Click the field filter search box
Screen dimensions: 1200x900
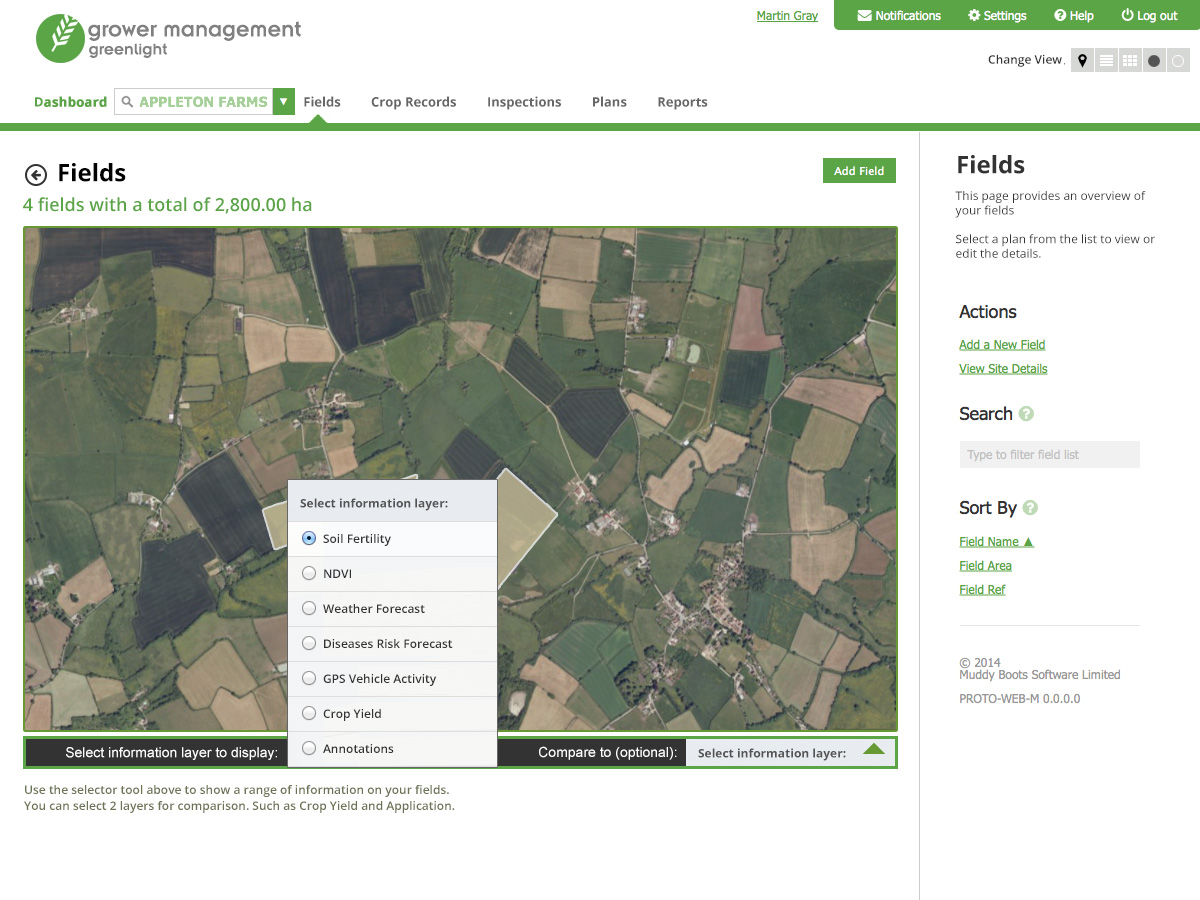coord(1049,454)
